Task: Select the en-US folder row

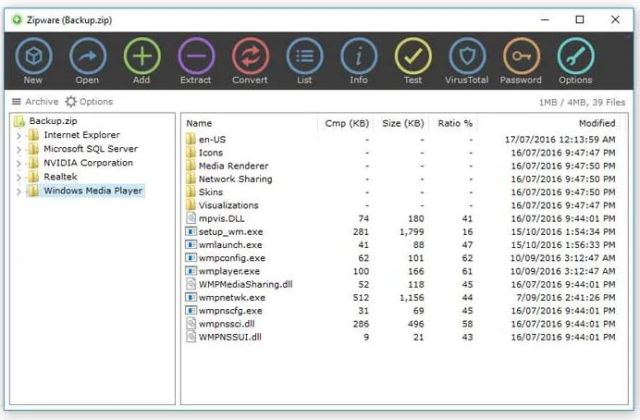Action: pyautogui.click(x=401, y=140)
